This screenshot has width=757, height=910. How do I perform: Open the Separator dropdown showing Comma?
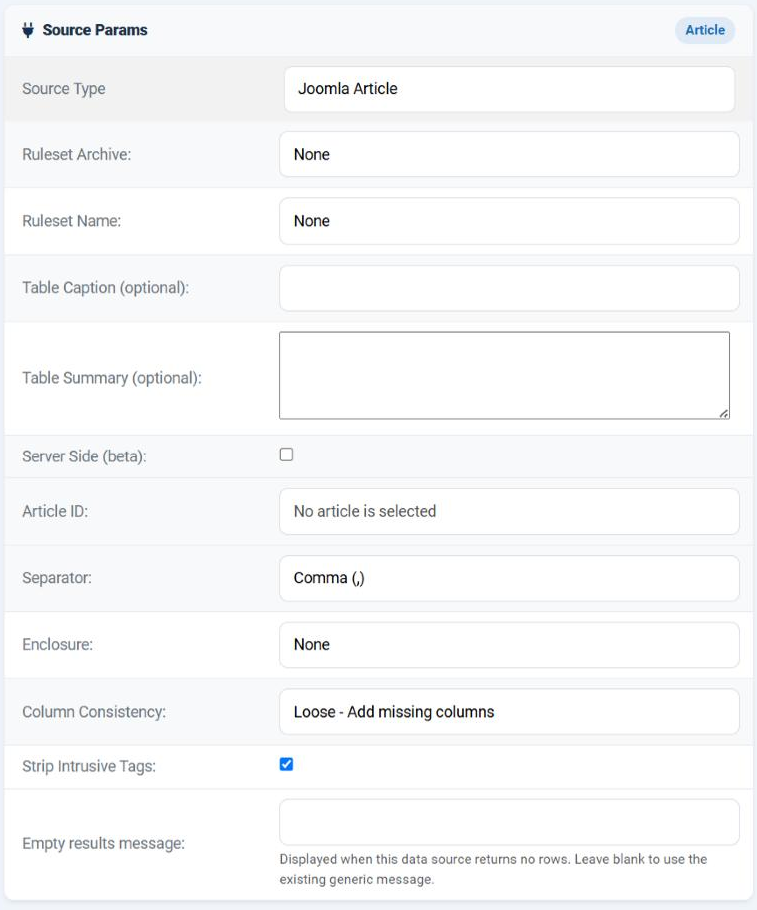(509, 578)
